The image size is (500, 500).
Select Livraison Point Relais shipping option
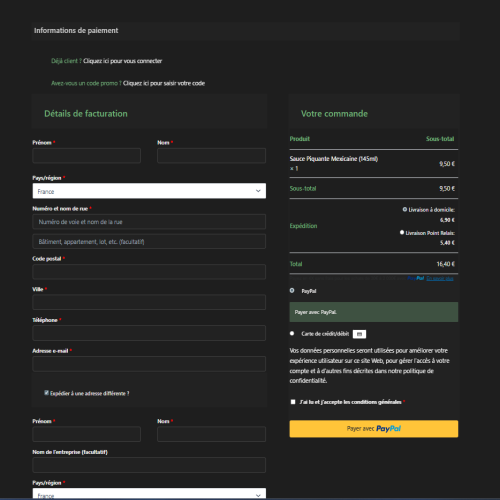[x=402, y=232]
